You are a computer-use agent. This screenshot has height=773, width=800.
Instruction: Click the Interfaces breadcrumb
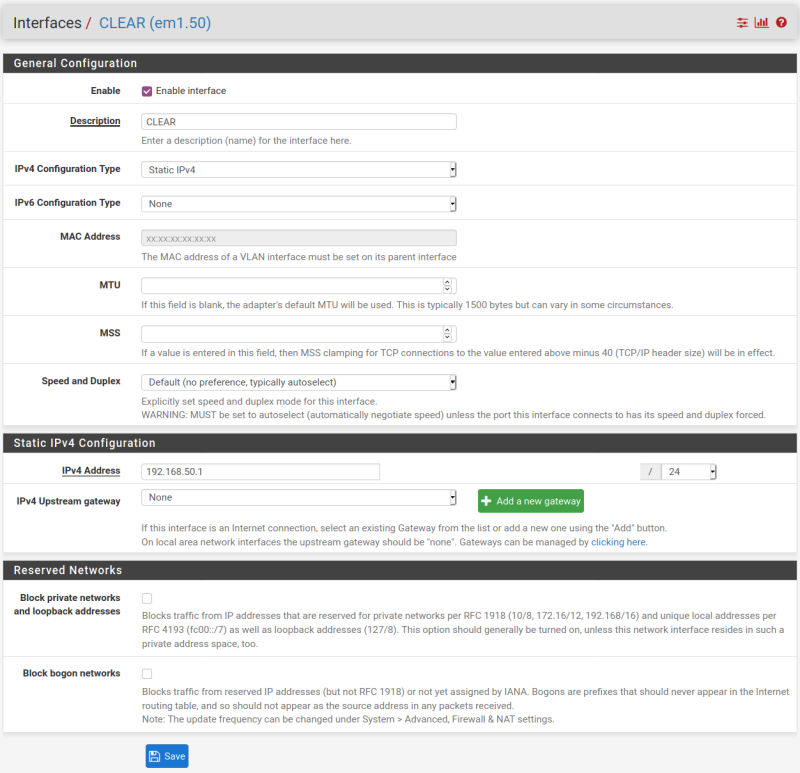pos(47,23)
